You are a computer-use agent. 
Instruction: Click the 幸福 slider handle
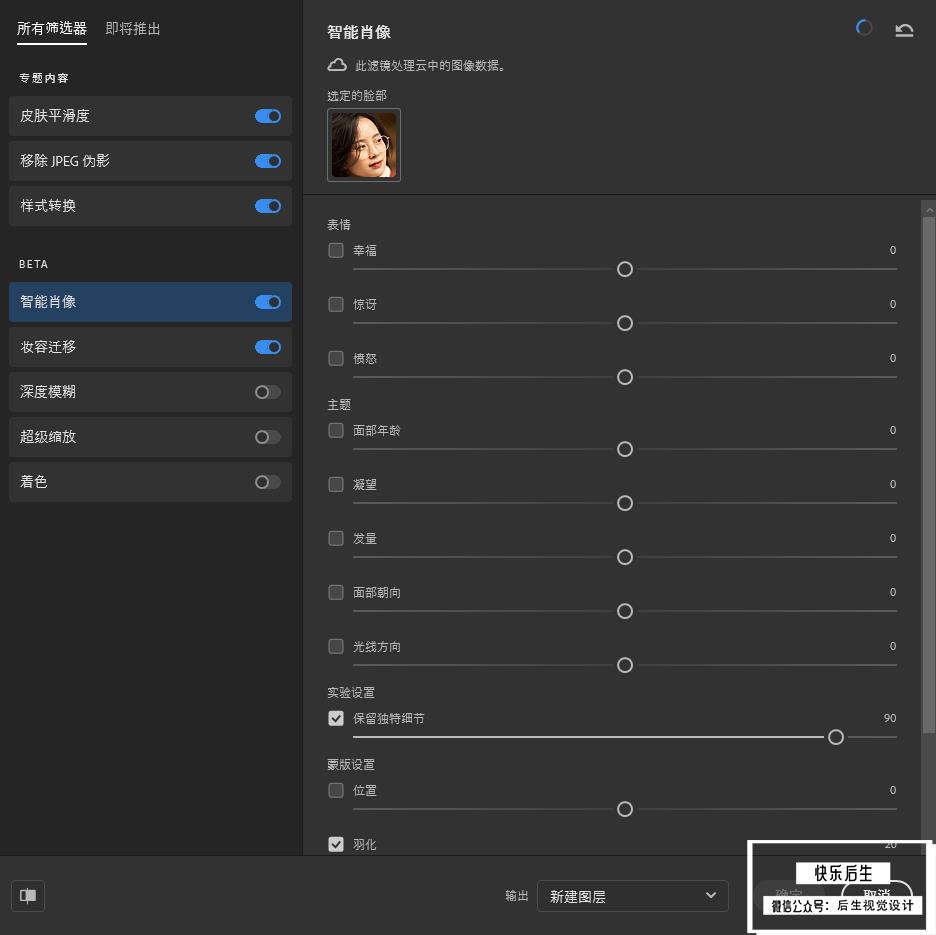(625, 269)
